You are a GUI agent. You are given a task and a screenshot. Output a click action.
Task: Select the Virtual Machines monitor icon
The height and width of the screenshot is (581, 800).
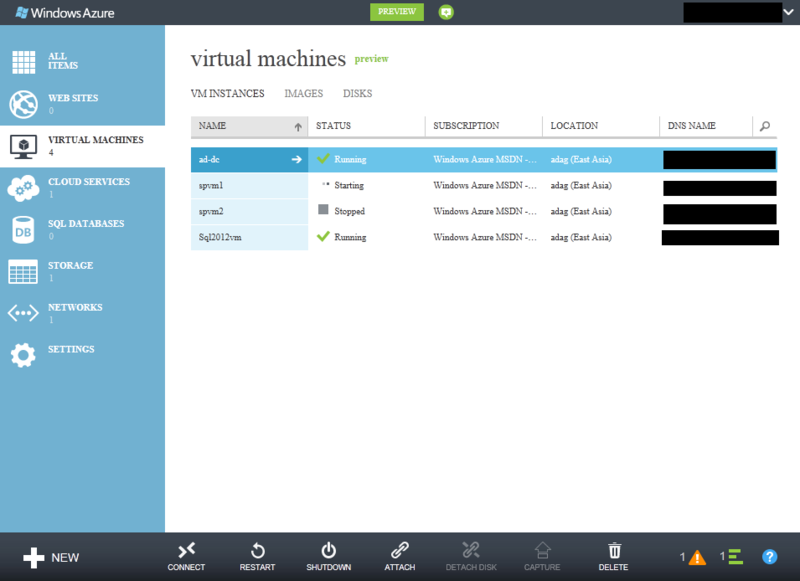[x=23, y=146]
